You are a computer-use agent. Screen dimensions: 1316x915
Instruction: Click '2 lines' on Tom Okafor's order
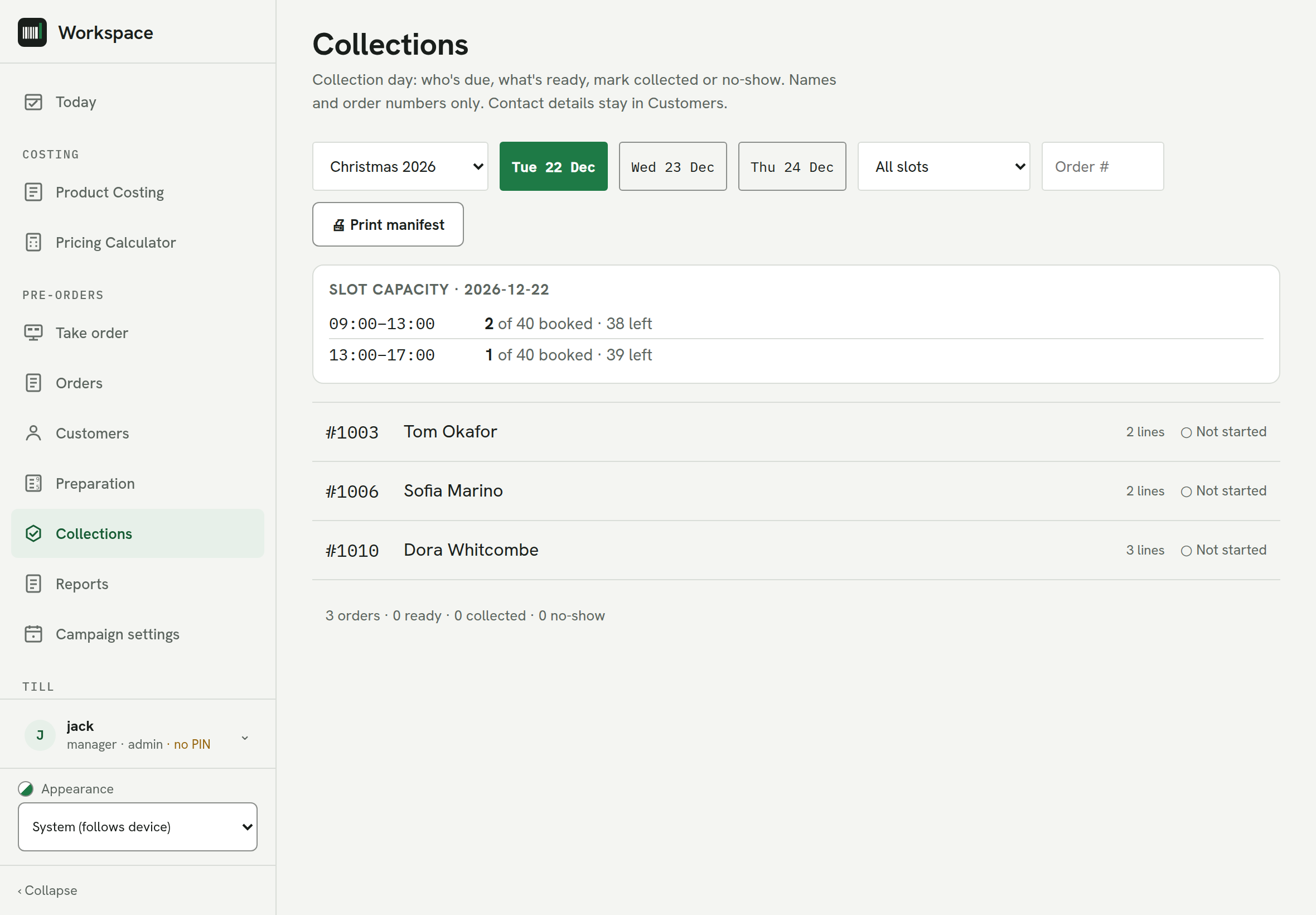coord(1145,432)
